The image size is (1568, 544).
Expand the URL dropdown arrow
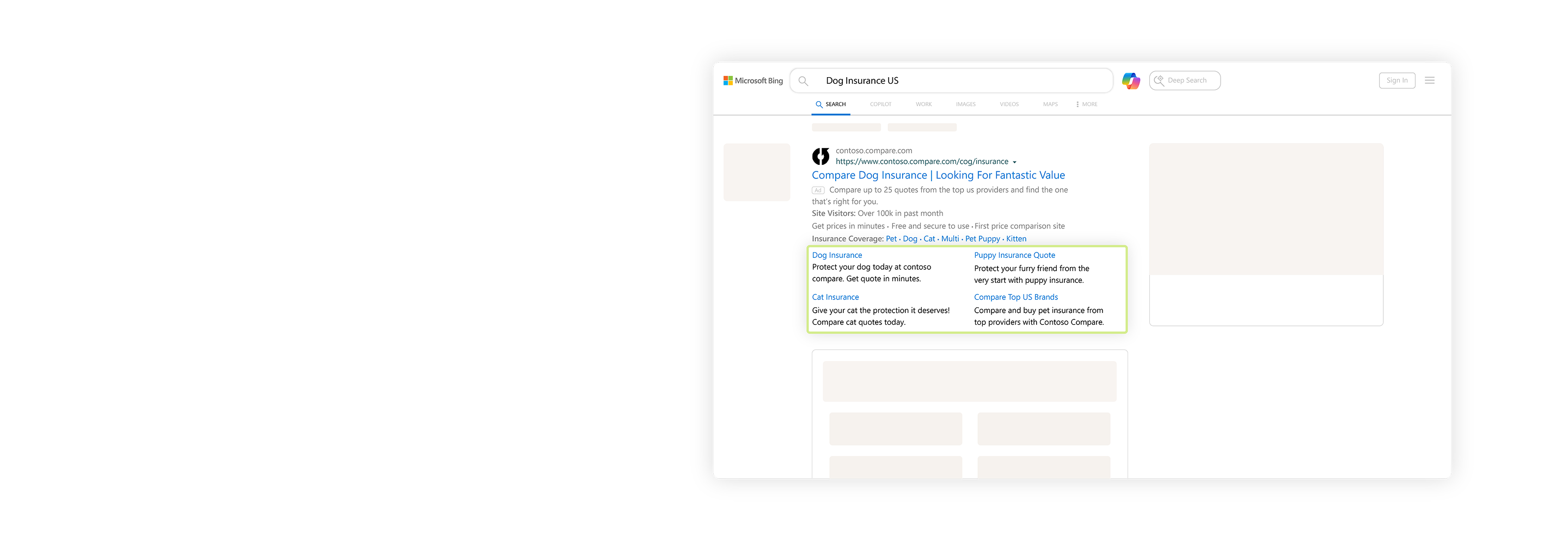[1014, 163]
